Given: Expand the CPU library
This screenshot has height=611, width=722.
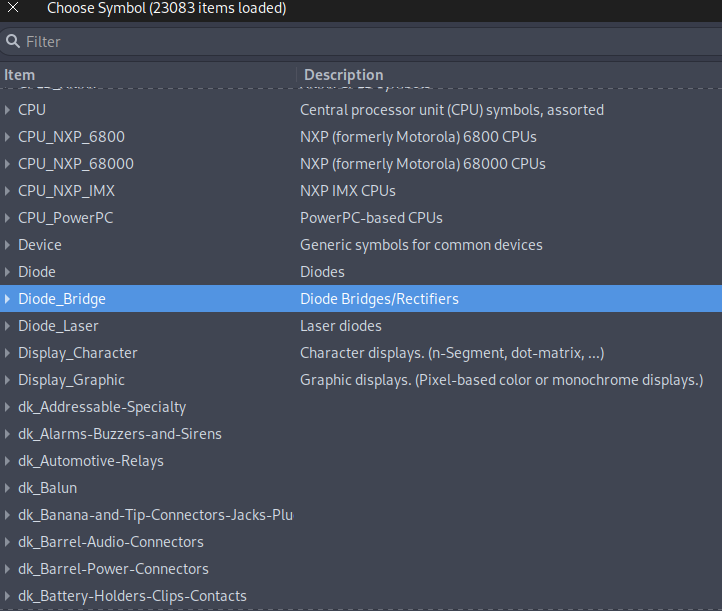Looking at the screenshot, I should click(7, 110).
